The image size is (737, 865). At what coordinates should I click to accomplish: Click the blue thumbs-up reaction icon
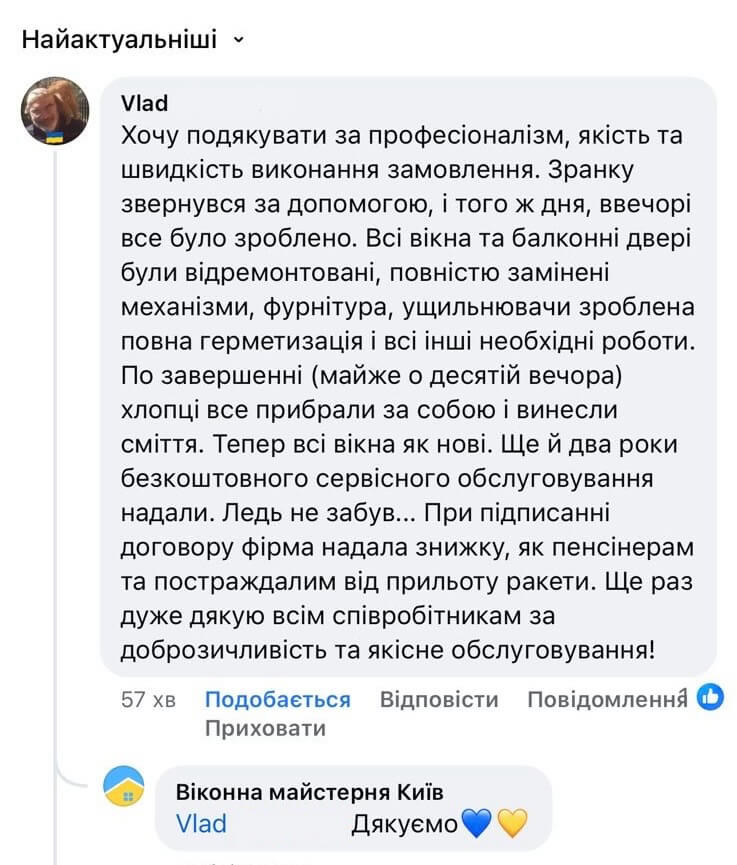point(710,697)
